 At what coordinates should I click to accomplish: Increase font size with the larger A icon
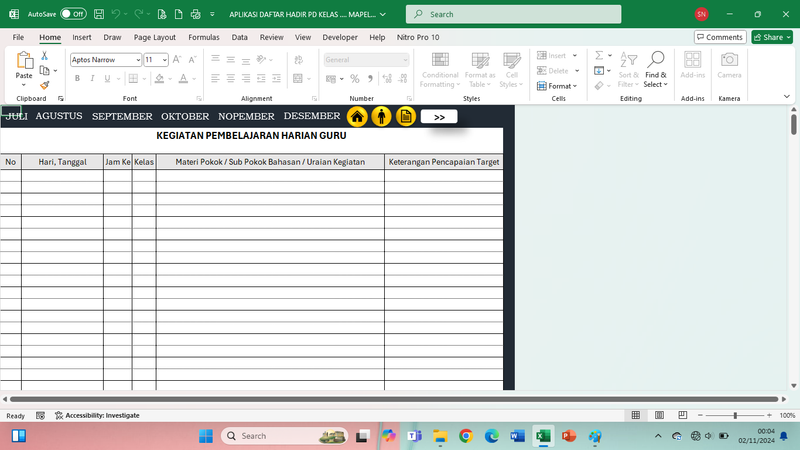tap(177, 60)
